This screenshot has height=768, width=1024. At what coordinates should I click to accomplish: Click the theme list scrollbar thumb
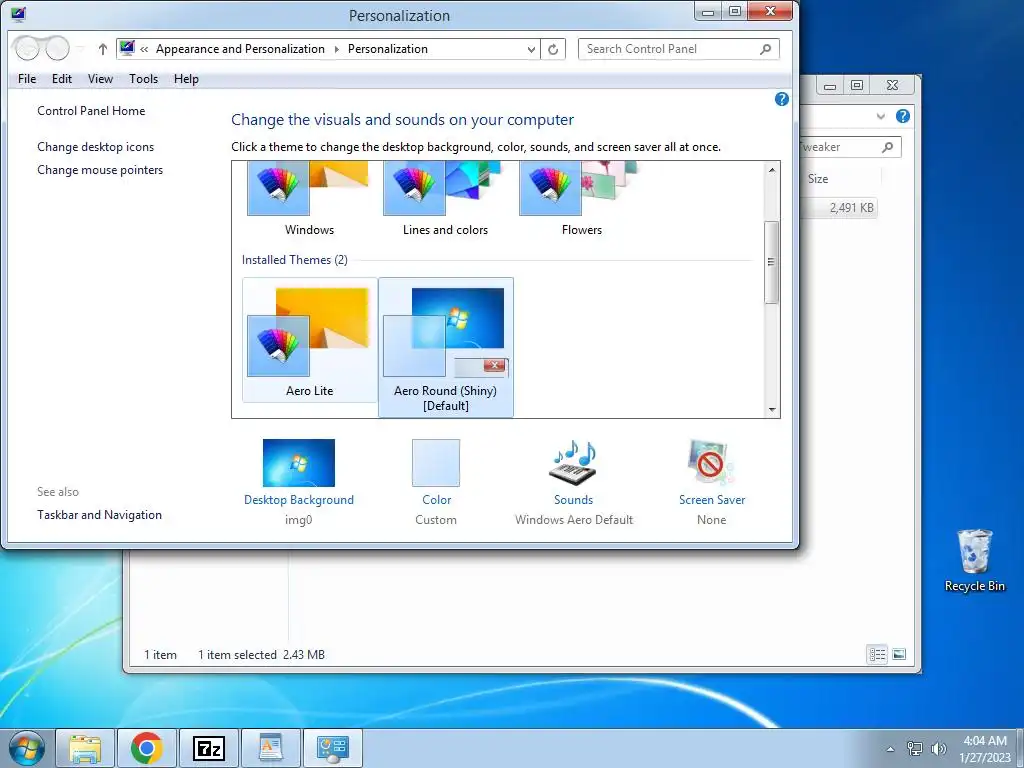pos(771,263)
